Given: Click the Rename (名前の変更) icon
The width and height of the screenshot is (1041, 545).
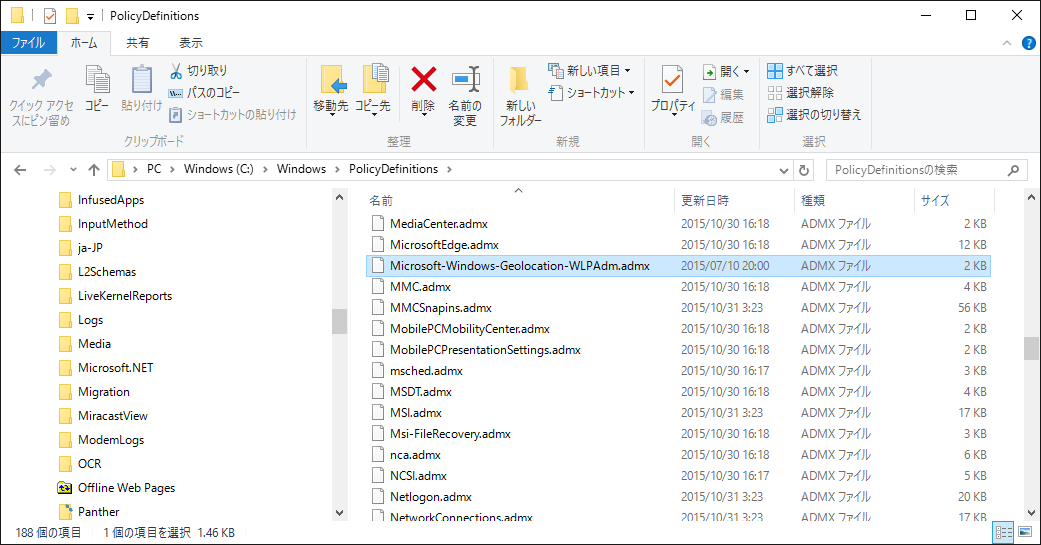Looking at the screenshot, I should coord(464,80).
